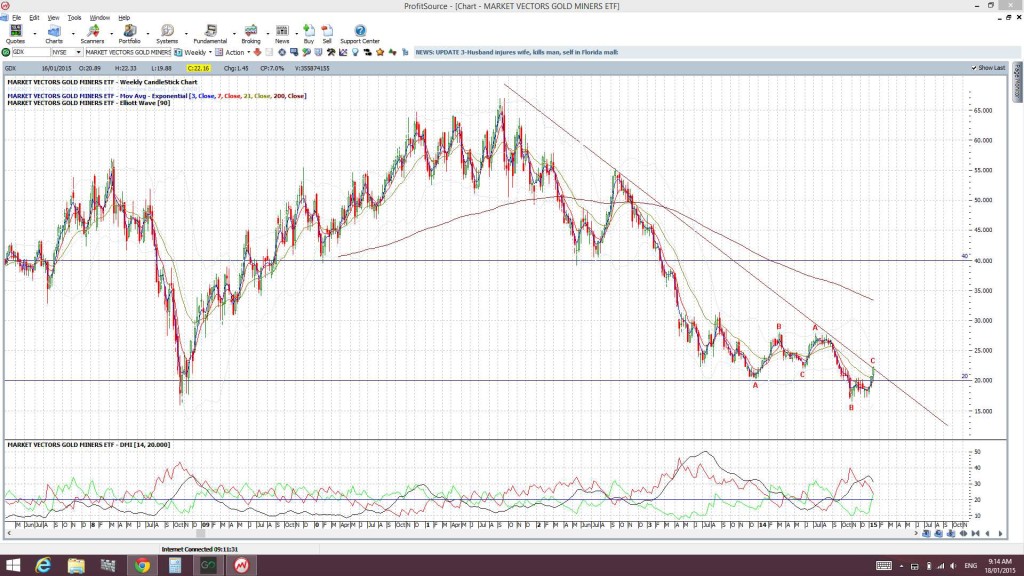Click the highlighted close value C:22.16
1024x576 pixels.
click(198, 68)
